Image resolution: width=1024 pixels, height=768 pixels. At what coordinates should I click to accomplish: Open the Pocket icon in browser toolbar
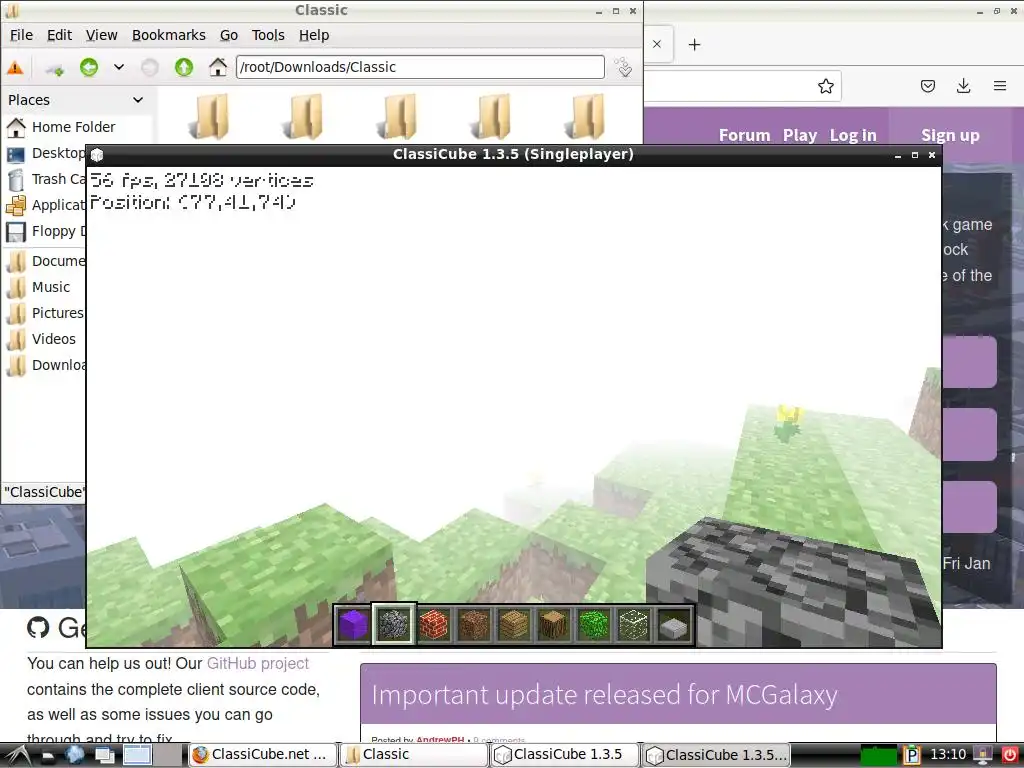click(928, 86)
